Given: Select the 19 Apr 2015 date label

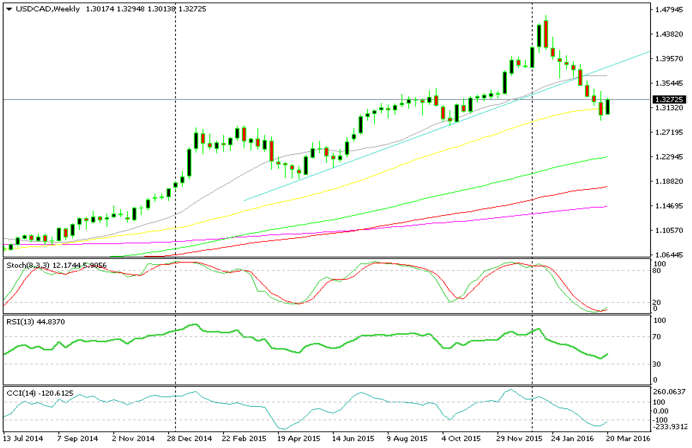Looking at the screenshot, I should pos(299,438).
